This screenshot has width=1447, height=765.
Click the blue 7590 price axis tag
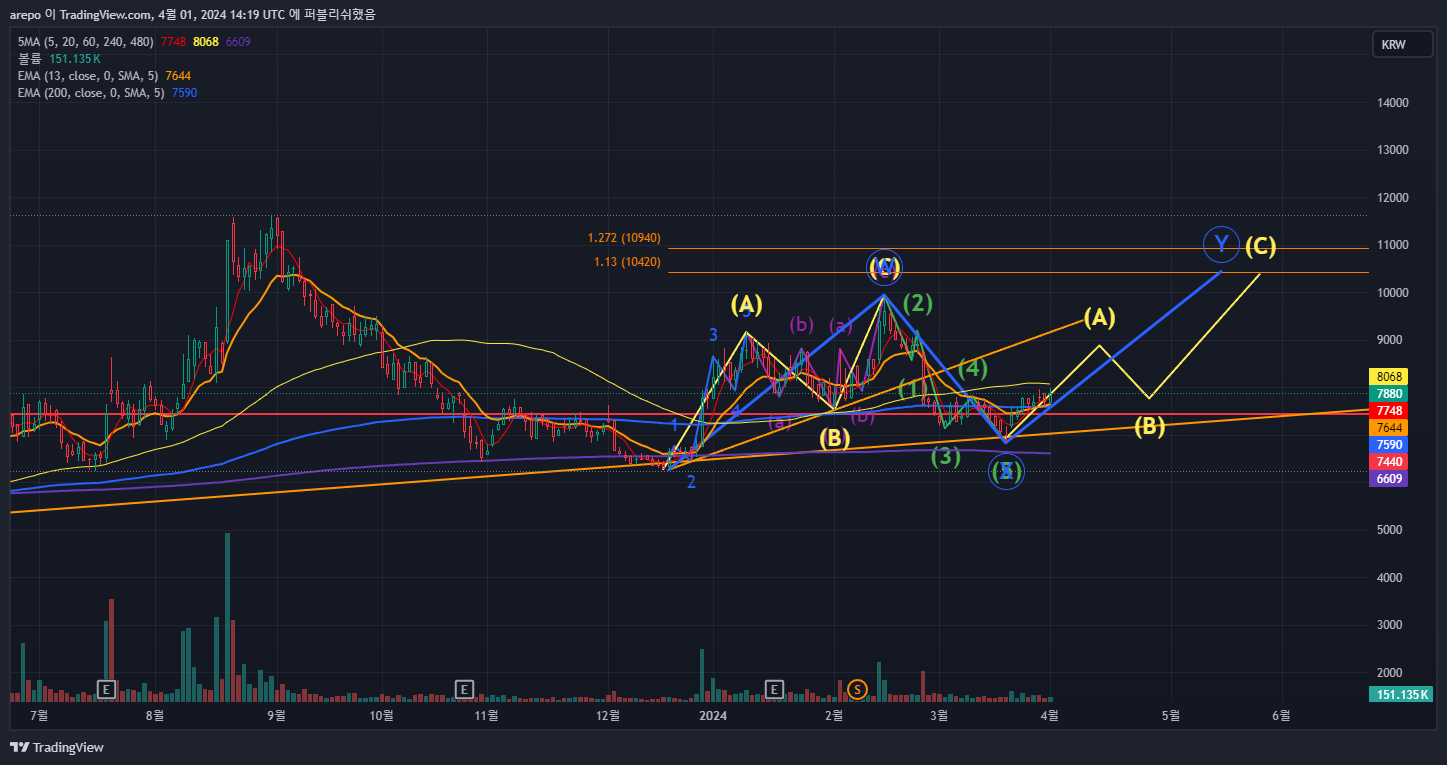(1389, 445)
